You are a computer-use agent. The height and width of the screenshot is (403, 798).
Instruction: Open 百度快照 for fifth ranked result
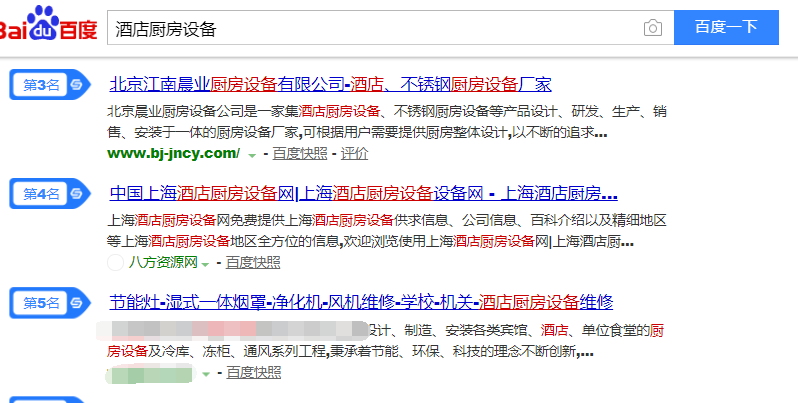253,372
